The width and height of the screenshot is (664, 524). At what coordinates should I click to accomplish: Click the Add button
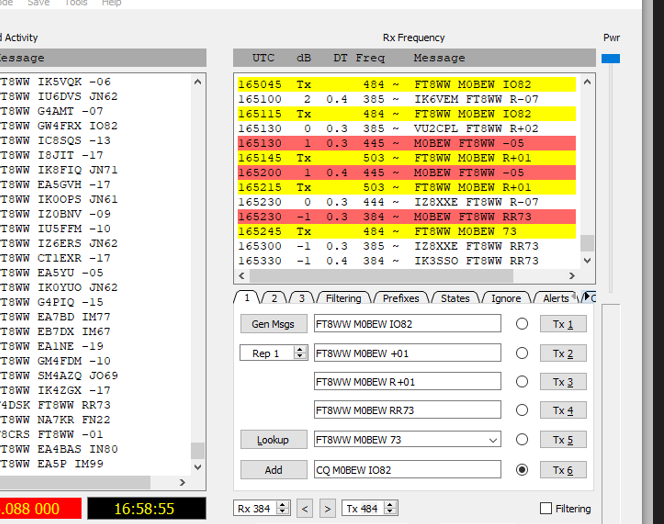(x=274, y=470)
